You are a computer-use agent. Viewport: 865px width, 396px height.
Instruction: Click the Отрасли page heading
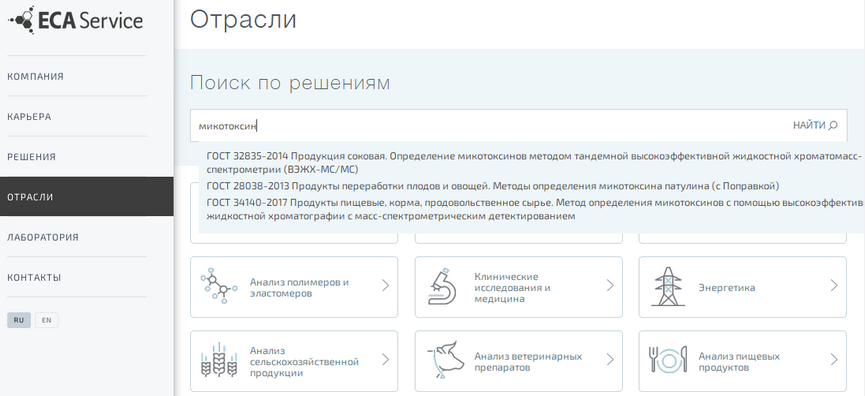tap(243, 20)
